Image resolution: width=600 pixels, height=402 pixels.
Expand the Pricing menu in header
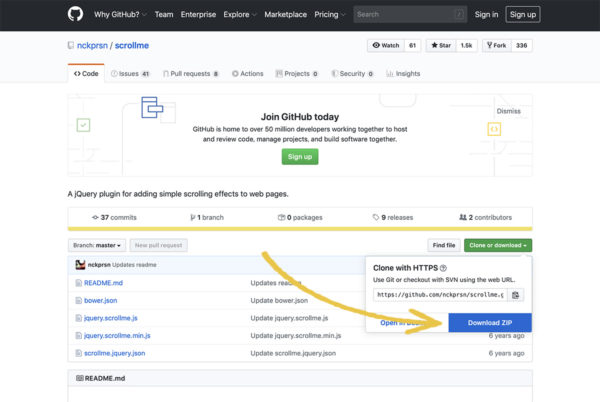(329, 15)
